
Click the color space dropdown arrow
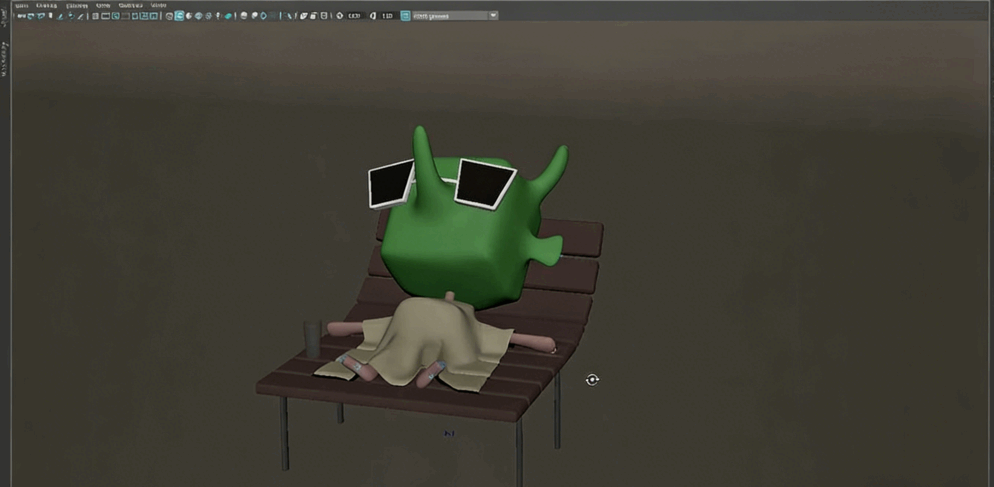493,15
